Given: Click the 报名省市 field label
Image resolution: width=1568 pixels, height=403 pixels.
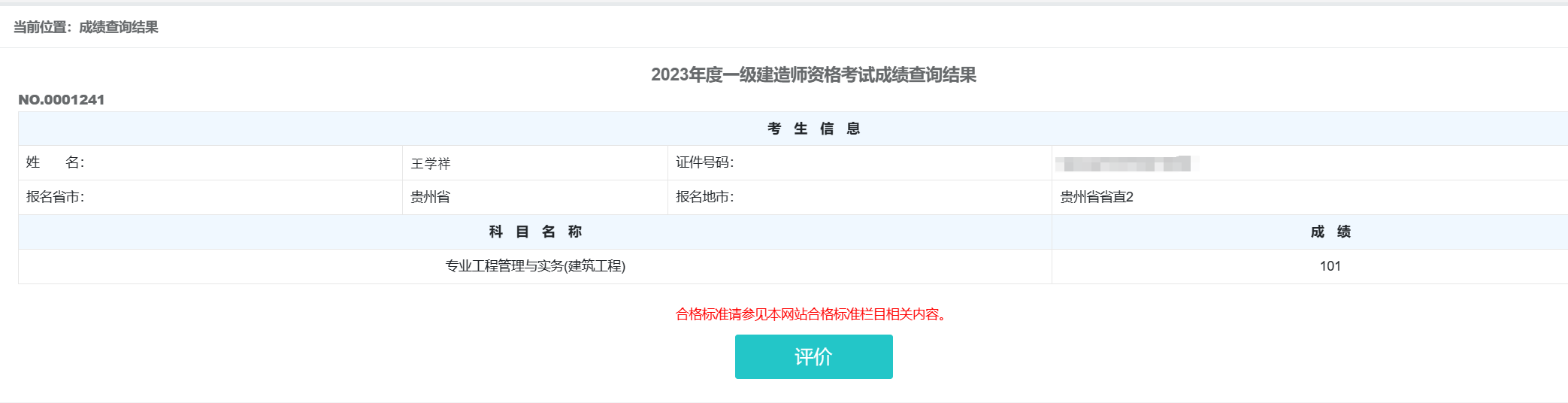Looking at the screenshot, I should (55, 197).
